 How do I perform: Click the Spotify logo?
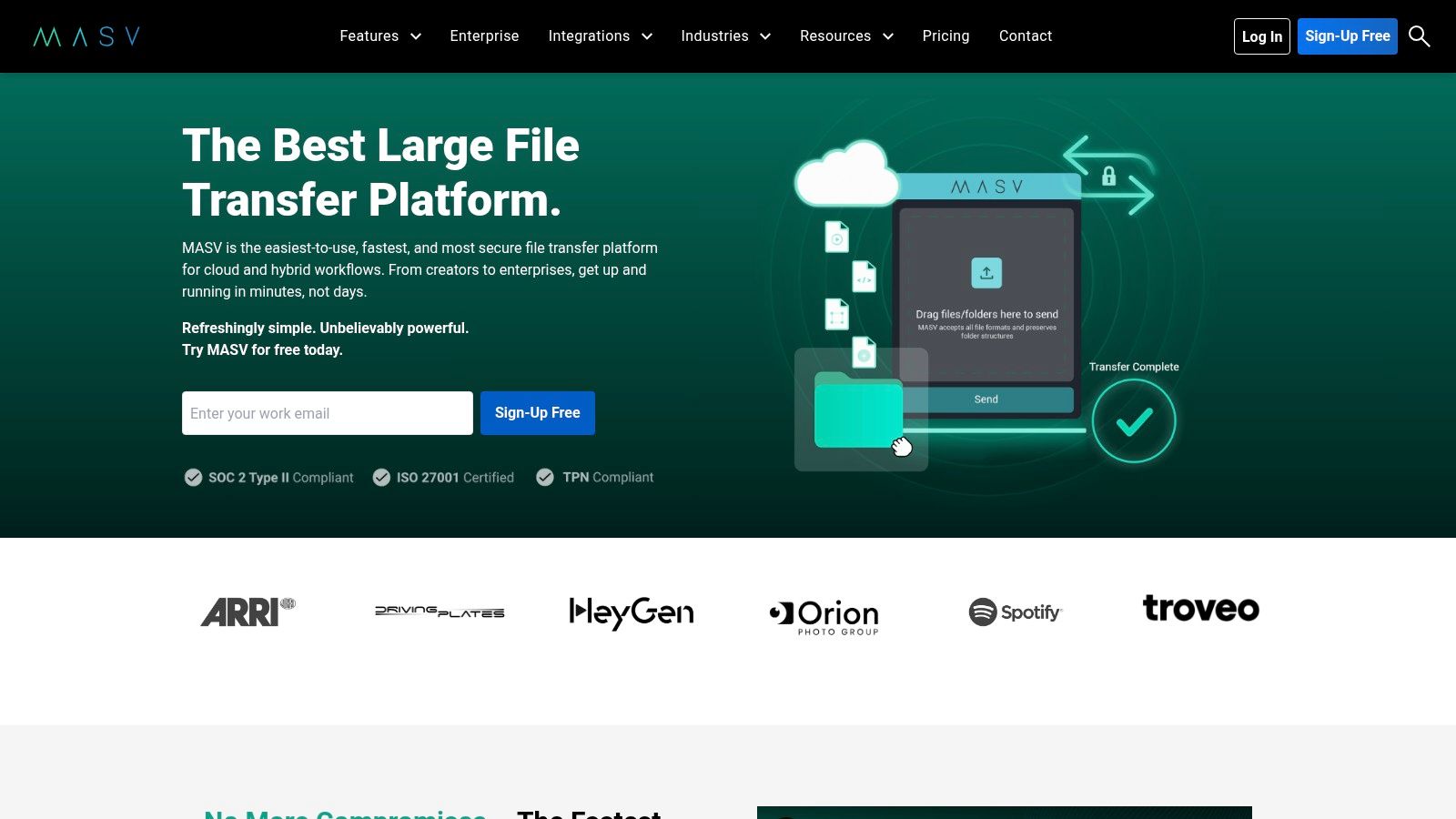click(1016, 612)
